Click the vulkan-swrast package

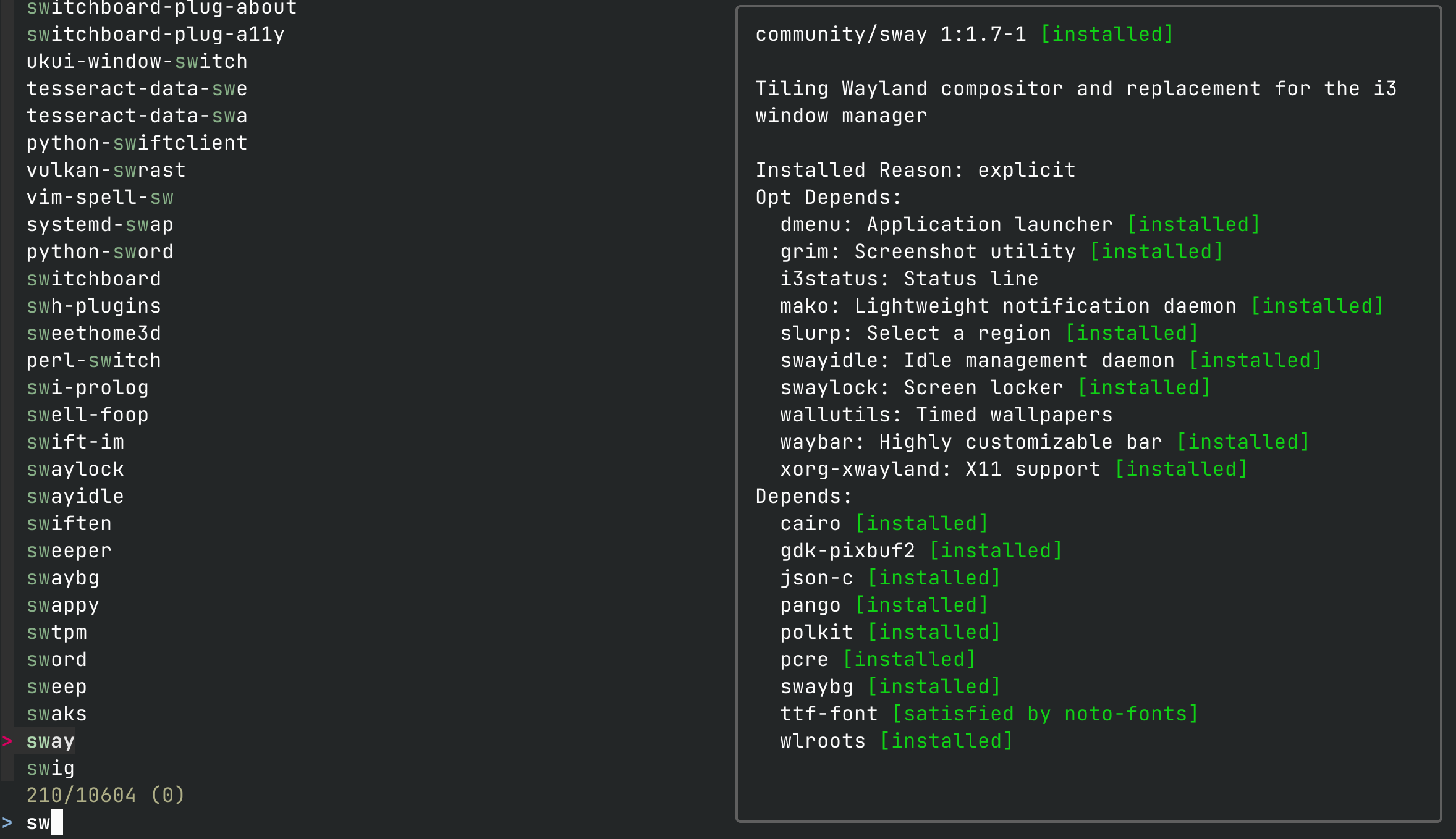pyautogui.click(x=106, y=170)
